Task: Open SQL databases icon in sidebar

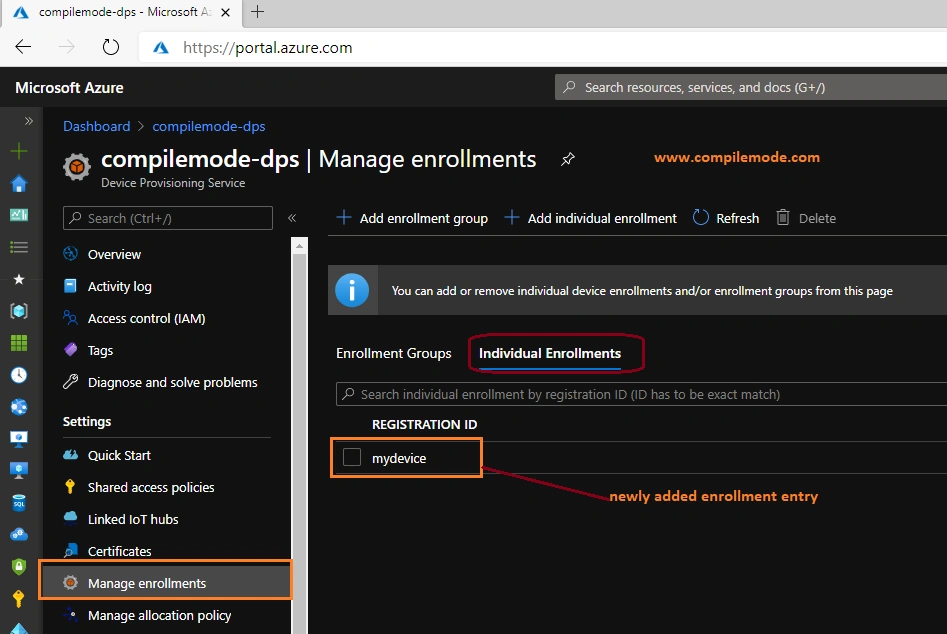Action: point(19,502)
